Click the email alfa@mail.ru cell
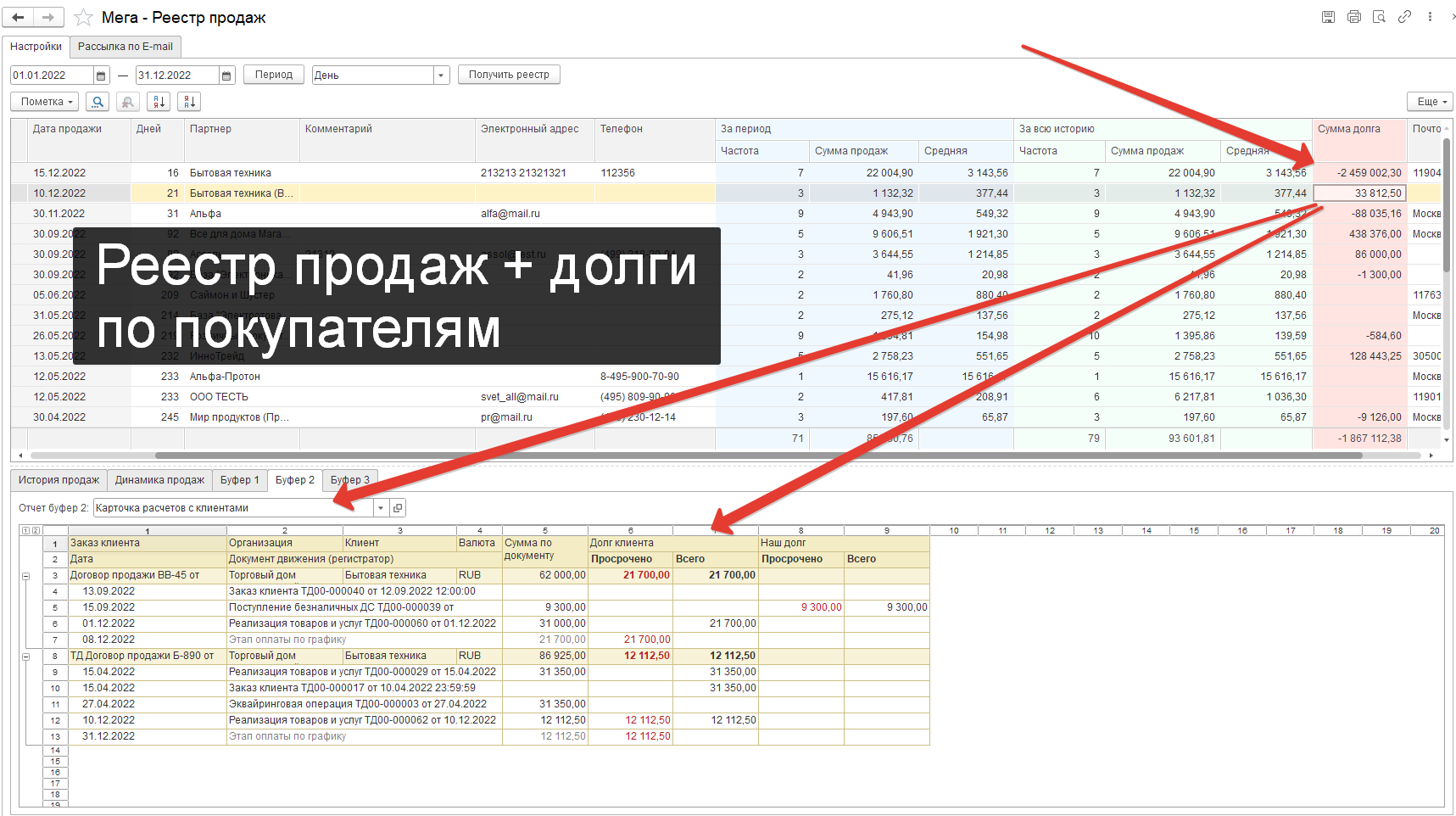 (534, 214)
